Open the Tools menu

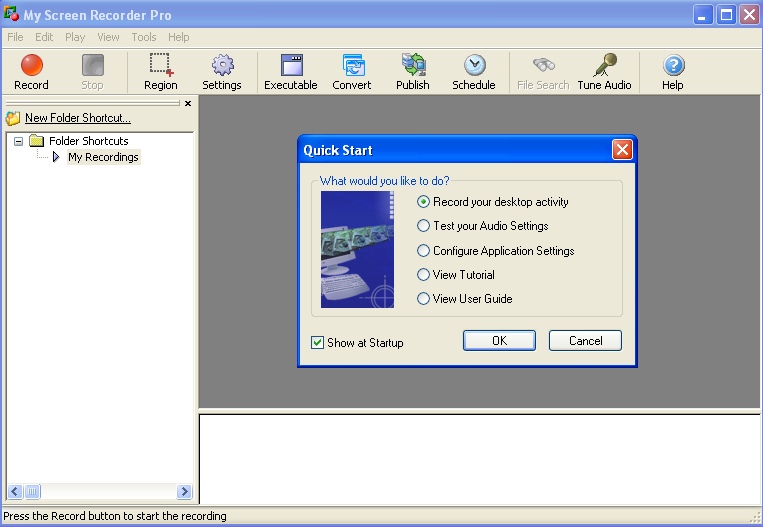[144, 37]
